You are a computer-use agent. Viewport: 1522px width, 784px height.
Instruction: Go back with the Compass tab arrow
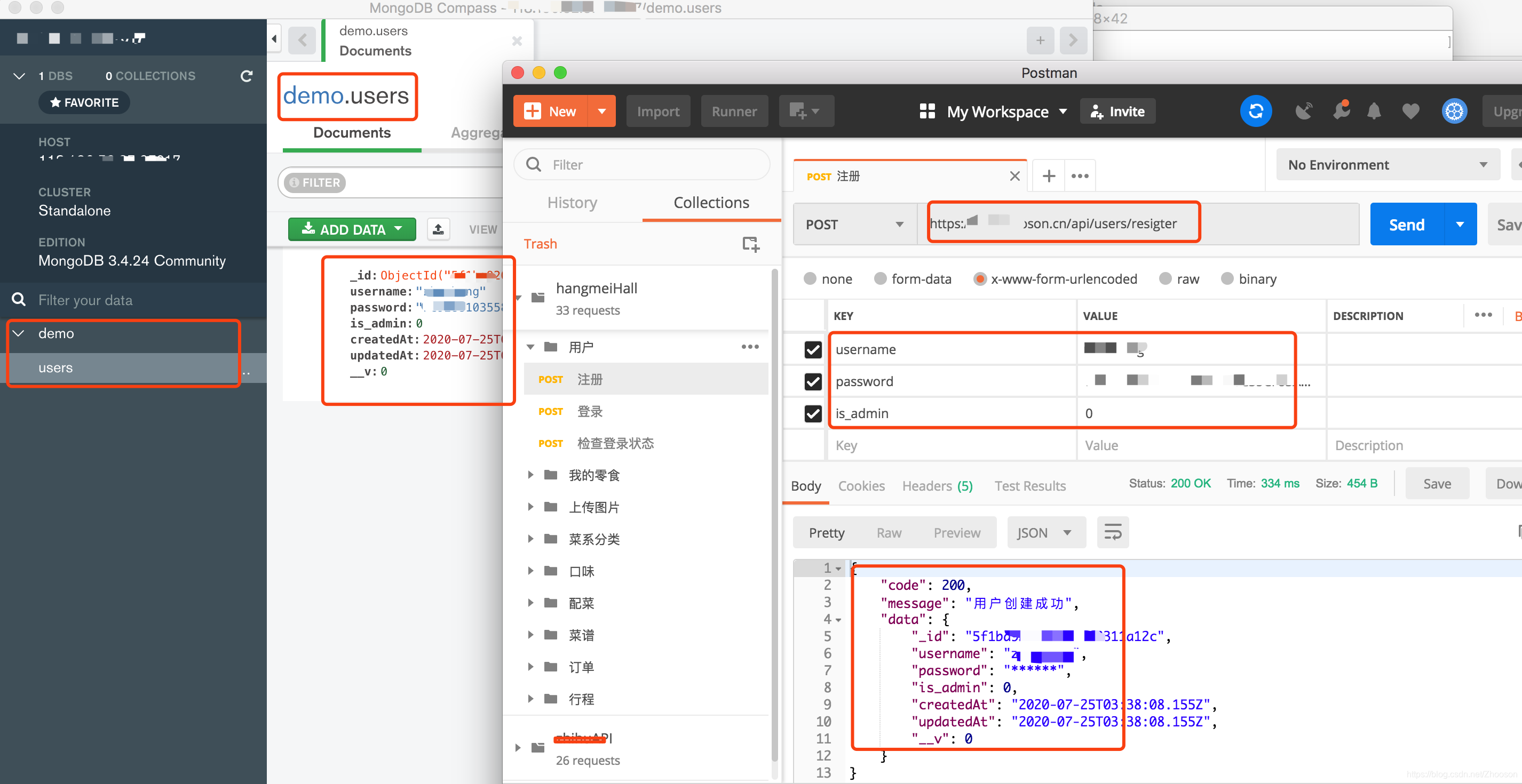click(303, 40)
